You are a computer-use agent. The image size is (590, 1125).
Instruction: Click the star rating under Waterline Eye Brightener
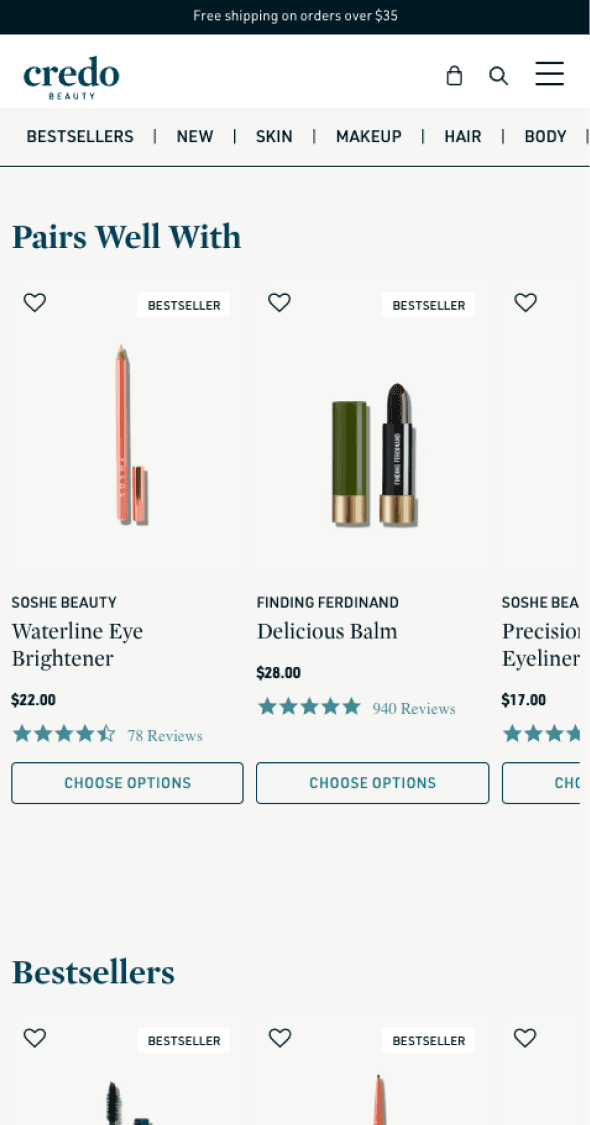[x=63, y=733]
